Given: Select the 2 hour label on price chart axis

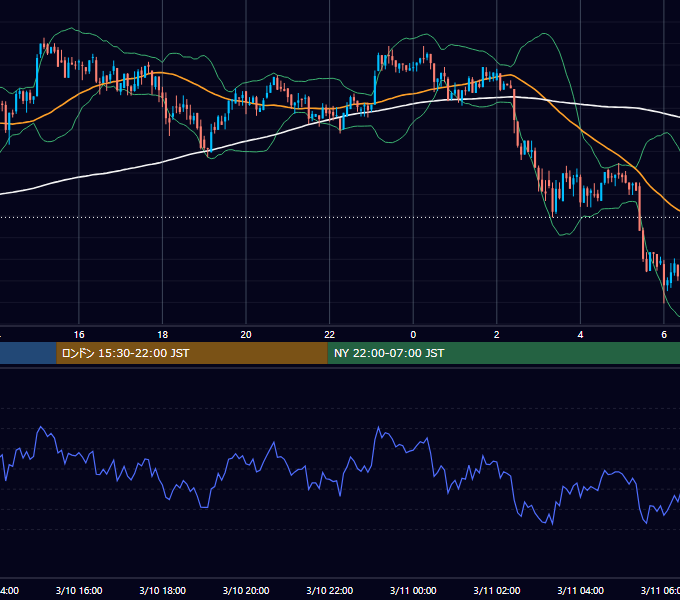Looking at the screenshot, I should pyautogui.click(x=497, y=335).
